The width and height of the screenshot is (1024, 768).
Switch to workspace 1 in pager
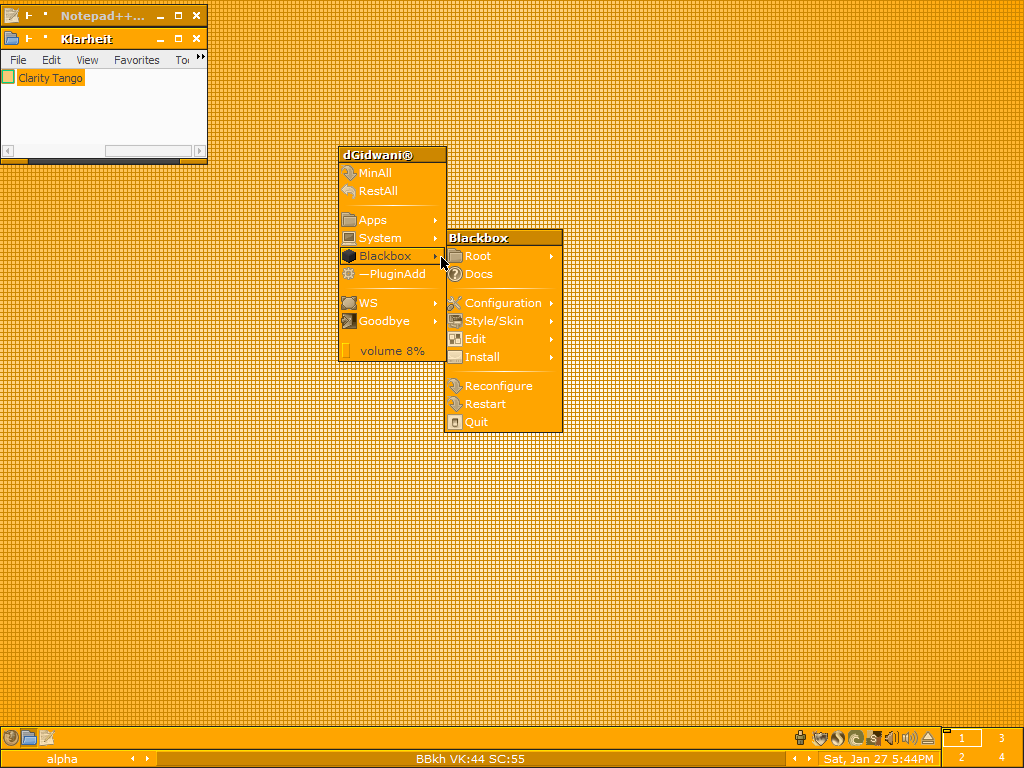click(x=962, y=739)
